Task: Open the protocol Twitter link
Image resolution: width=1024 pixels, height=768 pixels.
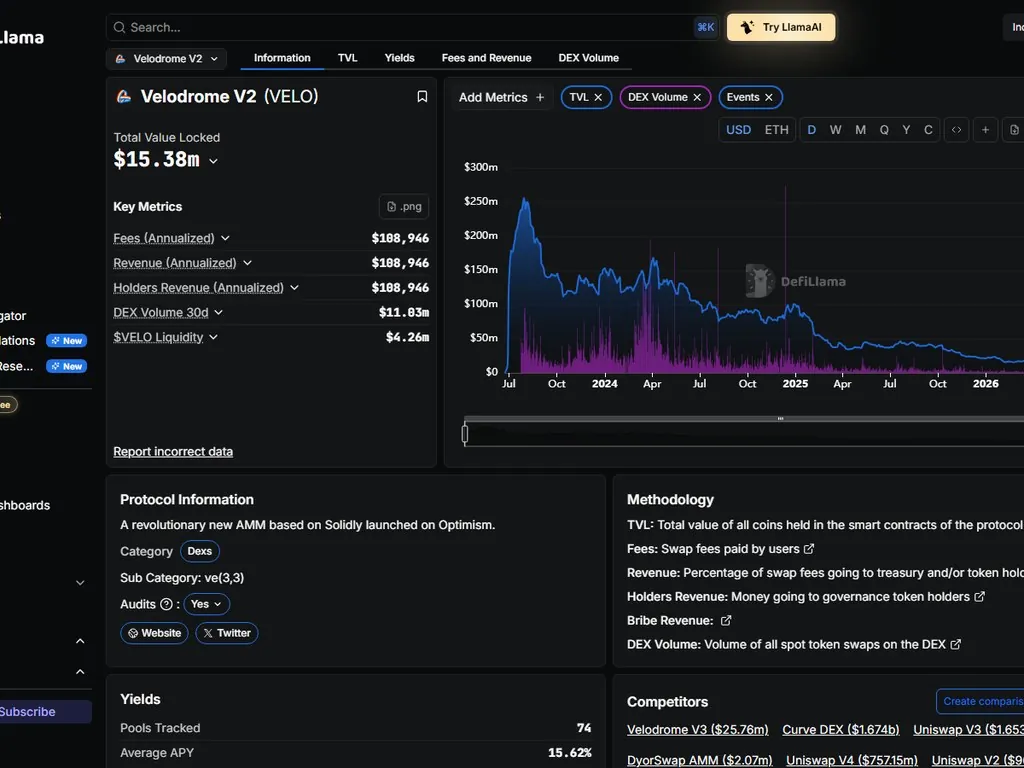Action: (227, 633)
